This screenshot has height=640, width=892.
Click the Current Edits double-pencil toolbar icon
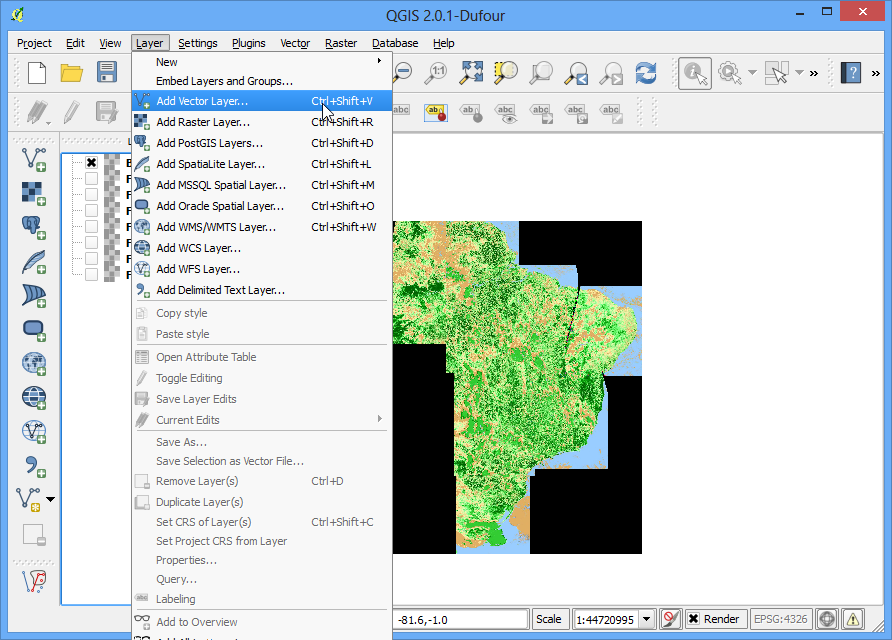[x=37, y=113]
